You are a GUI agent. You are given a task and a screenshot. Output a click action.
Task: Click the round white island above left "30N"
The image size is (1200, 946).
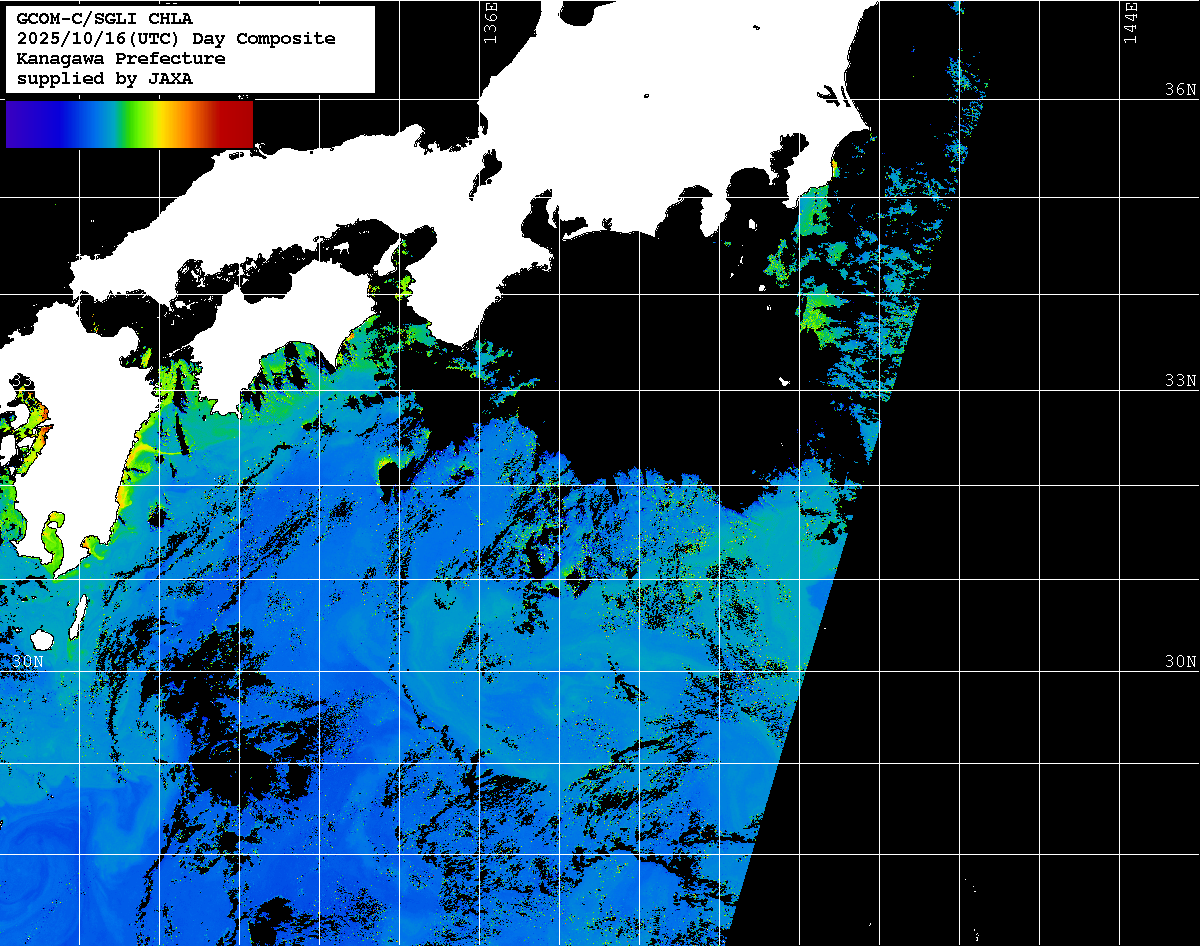point(41,638)
